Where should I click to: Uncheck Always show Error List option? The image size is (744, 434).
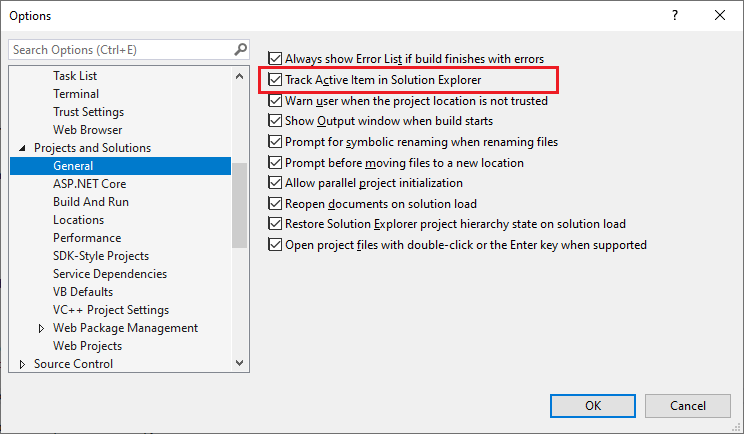277,60
